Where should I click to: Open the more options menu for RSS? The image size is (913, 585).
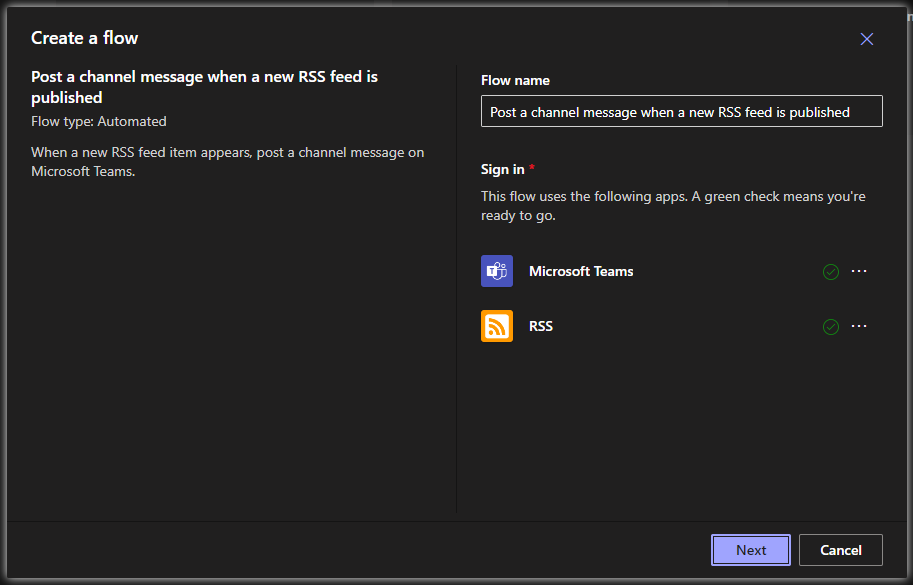(x=859, y=326)
